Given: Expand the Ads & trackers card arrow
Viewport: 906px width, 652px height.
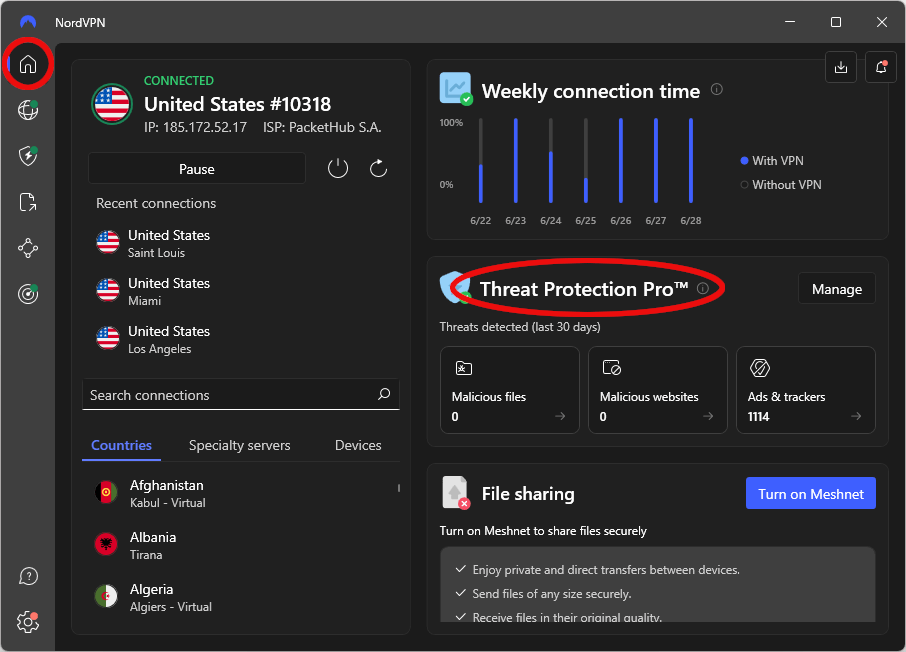Looking at the screenshot, I should tap(856, 416).
